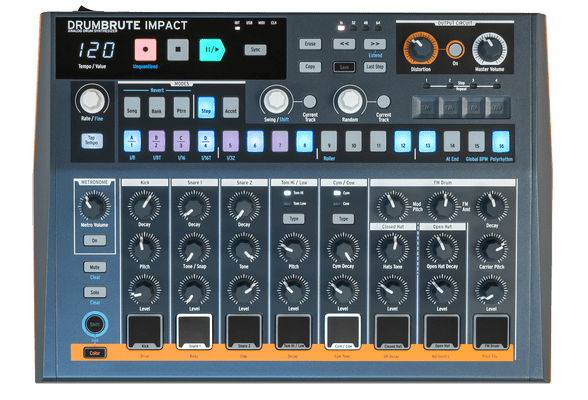Tap the Snare 1 drum pad
This screenshot has width=588, height=400.
[x=194, y=332]
